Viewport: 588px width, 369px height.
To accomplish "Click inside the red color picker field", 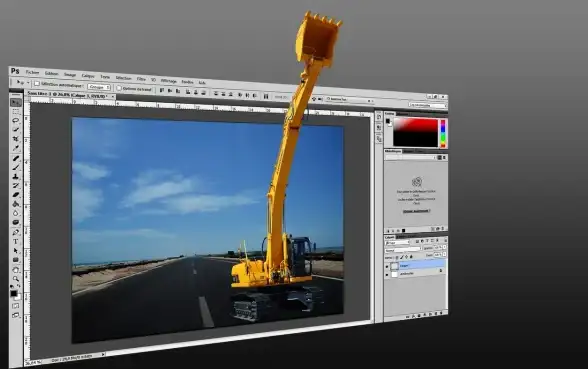I will tap(416, 133).
